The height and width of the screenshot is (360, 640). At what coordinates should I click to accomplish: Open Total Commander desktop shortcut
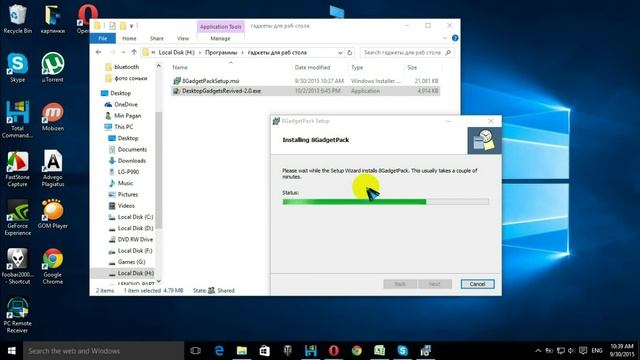tap(17, 120)
